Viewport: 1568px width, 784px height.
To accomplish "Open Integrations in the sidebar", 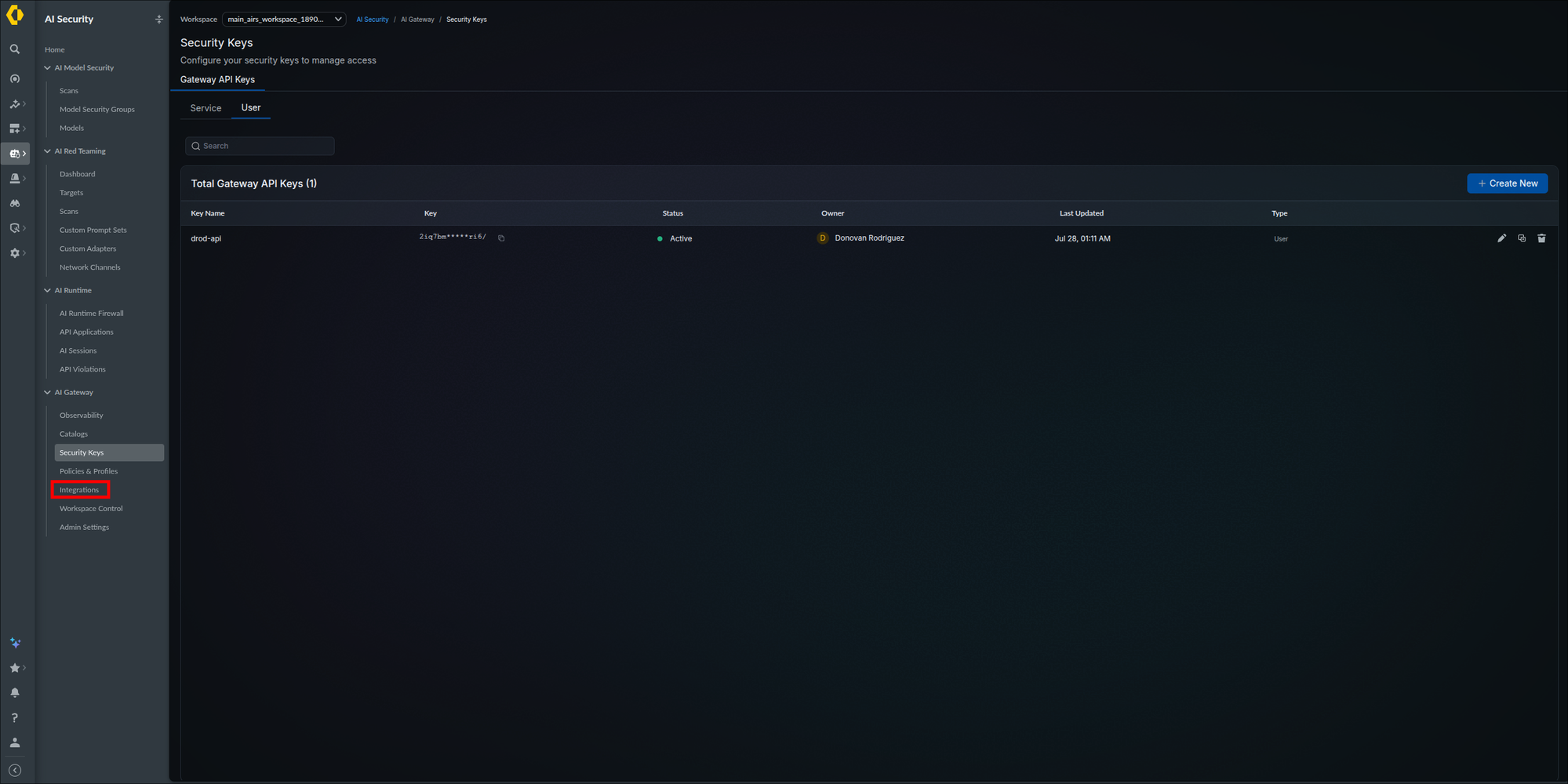I will tap(79, 490).
